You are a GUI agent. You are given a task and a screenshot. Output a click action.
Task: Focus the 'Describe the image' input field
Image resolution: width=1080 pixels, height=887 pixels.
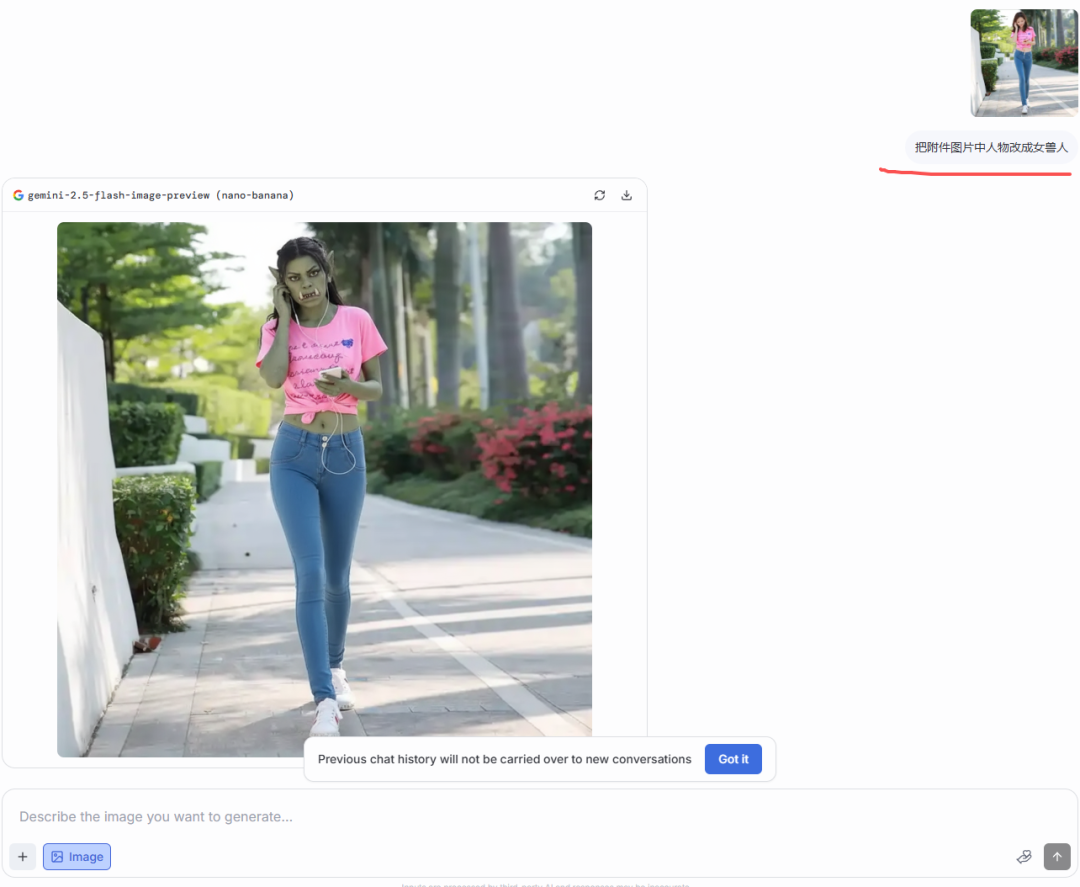(x=500, y=817)
